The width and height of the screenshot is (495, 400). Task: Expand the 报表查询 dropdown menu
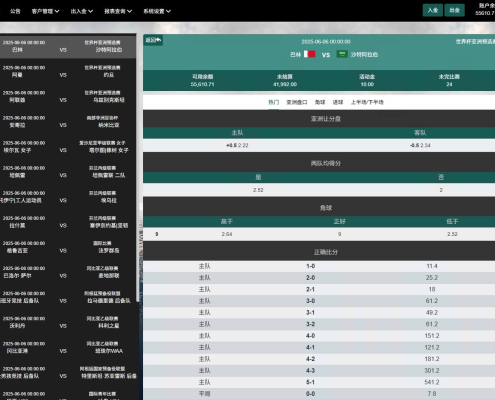(118, 11)
